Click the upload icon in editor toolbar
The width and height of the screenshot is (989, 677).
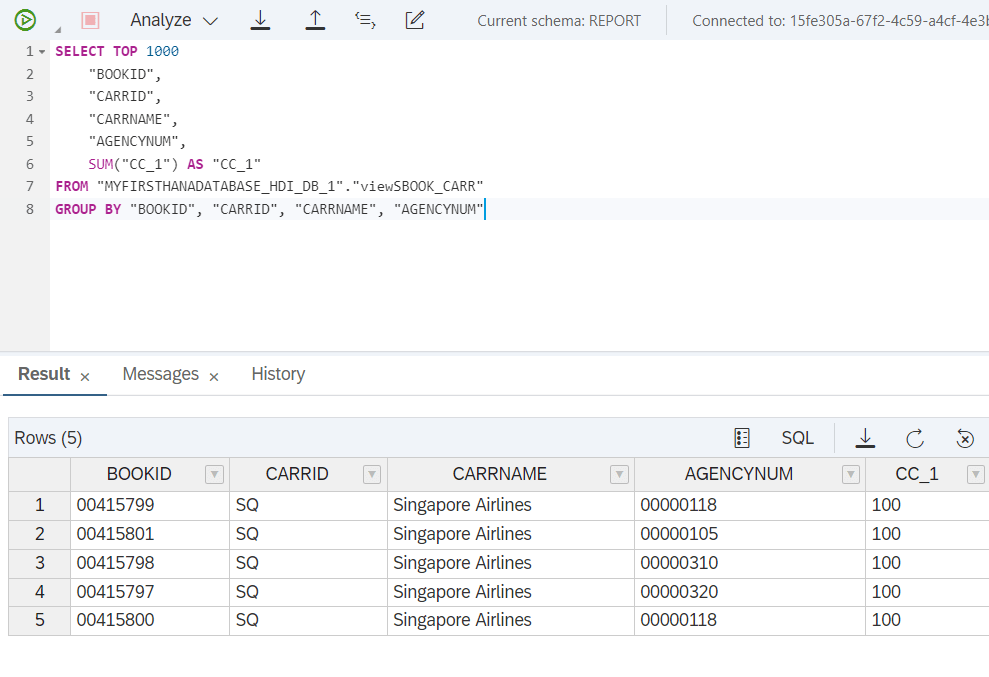pyautogui.click(x=315, y=20)
